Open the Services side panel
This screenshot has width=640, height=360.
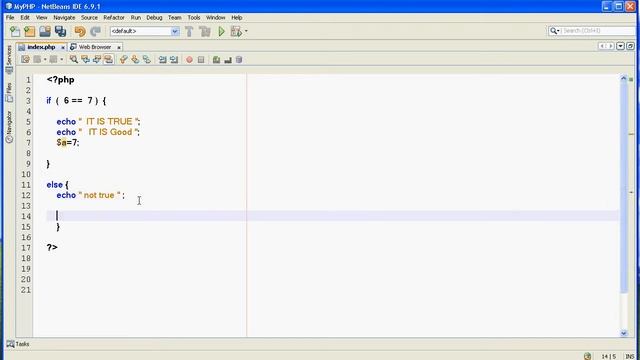9,59
